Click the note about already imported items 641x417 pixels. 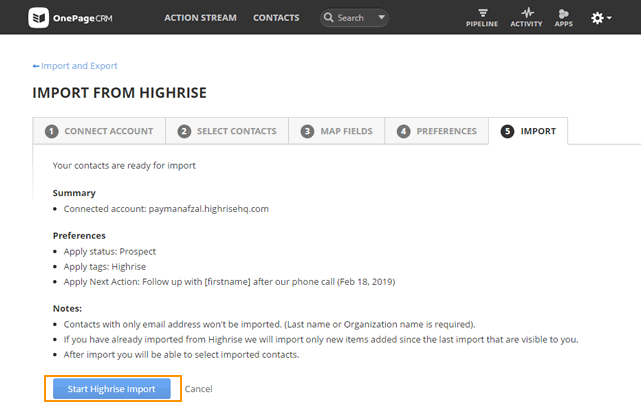[x=321, y=339]
